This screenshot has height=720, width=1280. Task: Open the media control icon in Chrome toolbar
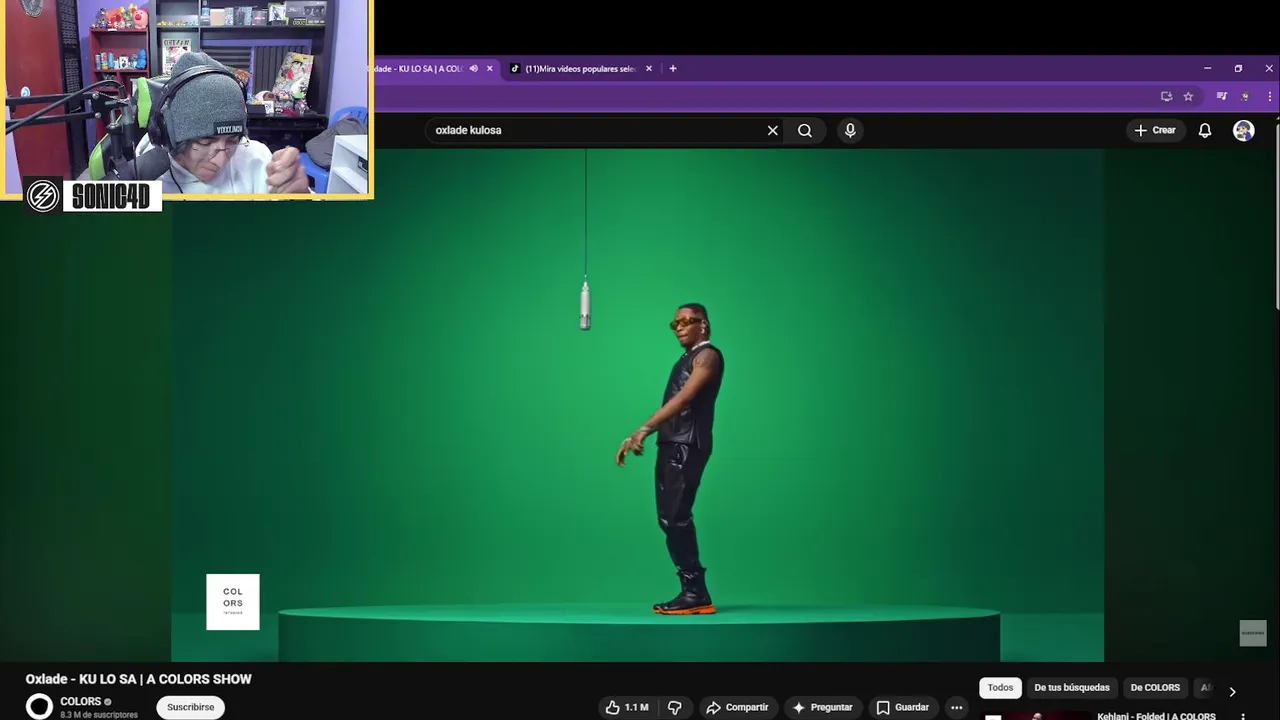point(1221,96)
